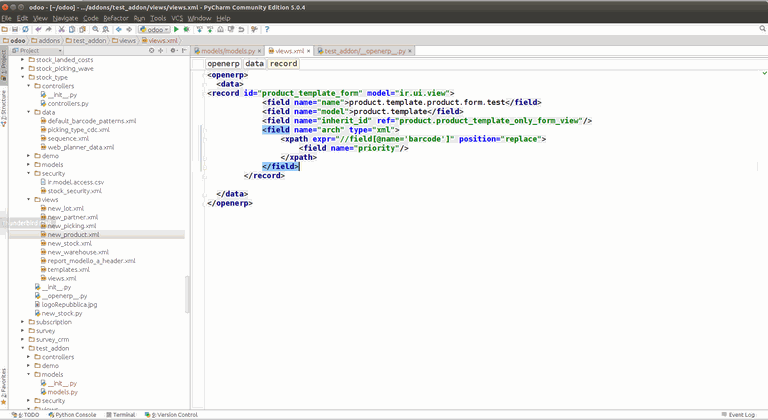Select the 'record' XML breadcrumb
The image size is (768, 420).
click(x=283, y=64)
